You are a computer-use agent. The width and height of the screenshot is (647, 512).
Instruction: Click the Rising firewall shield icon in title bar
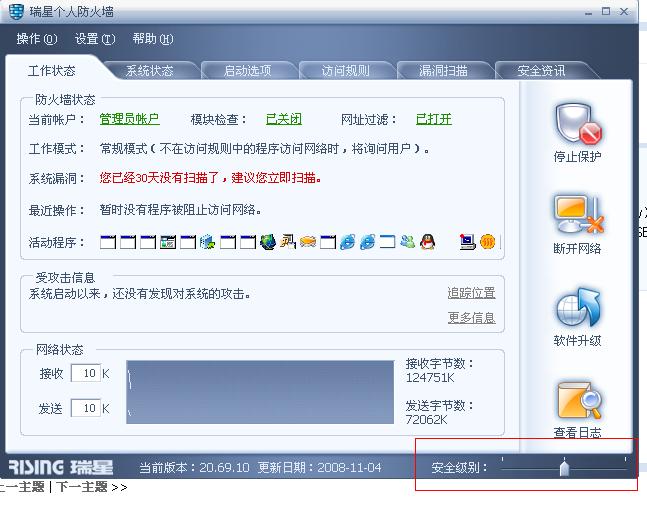pos(16,11)
